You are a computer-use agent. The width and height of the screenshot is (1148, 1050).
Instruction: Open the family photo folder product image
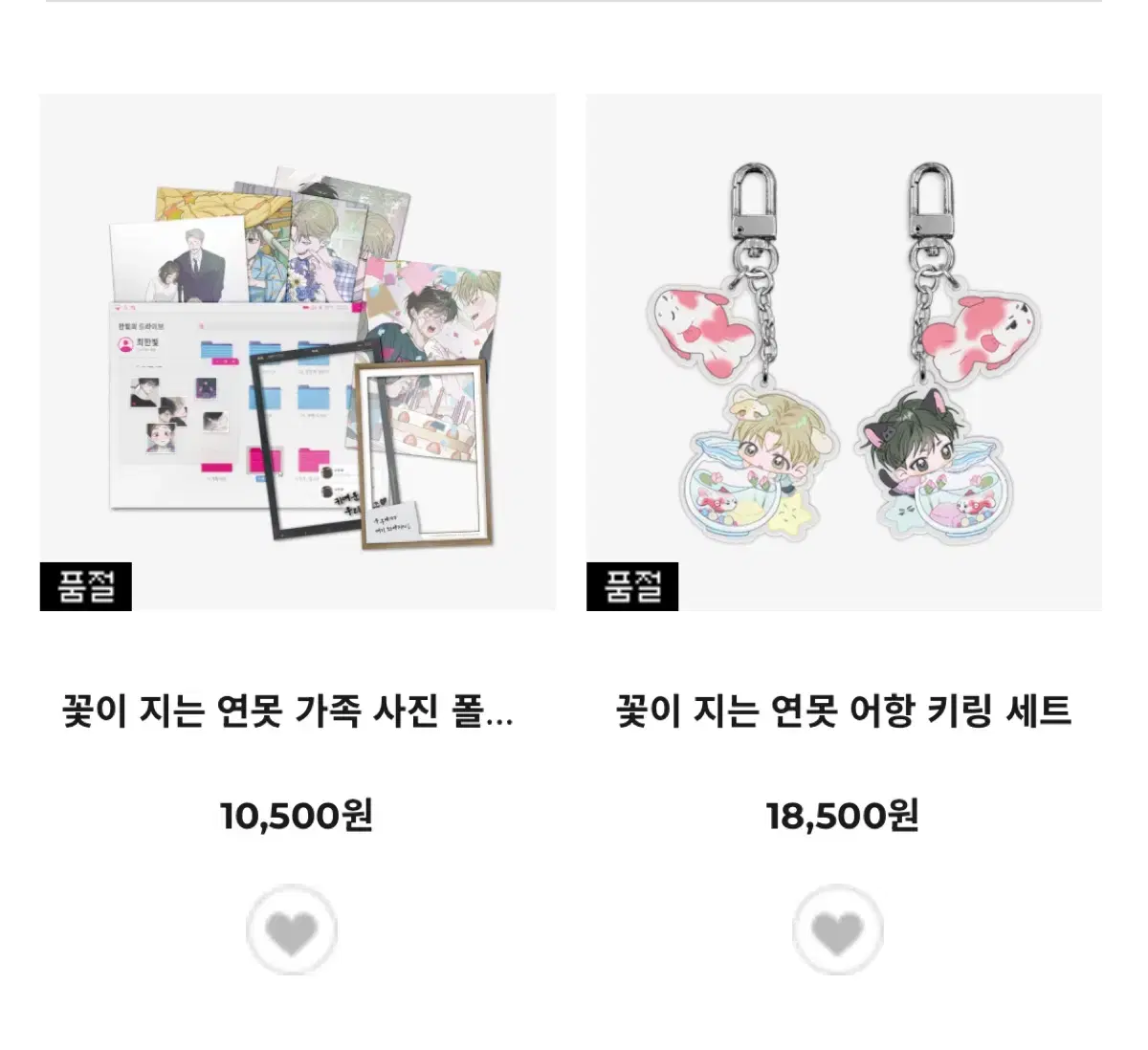[x=298, y=352]
